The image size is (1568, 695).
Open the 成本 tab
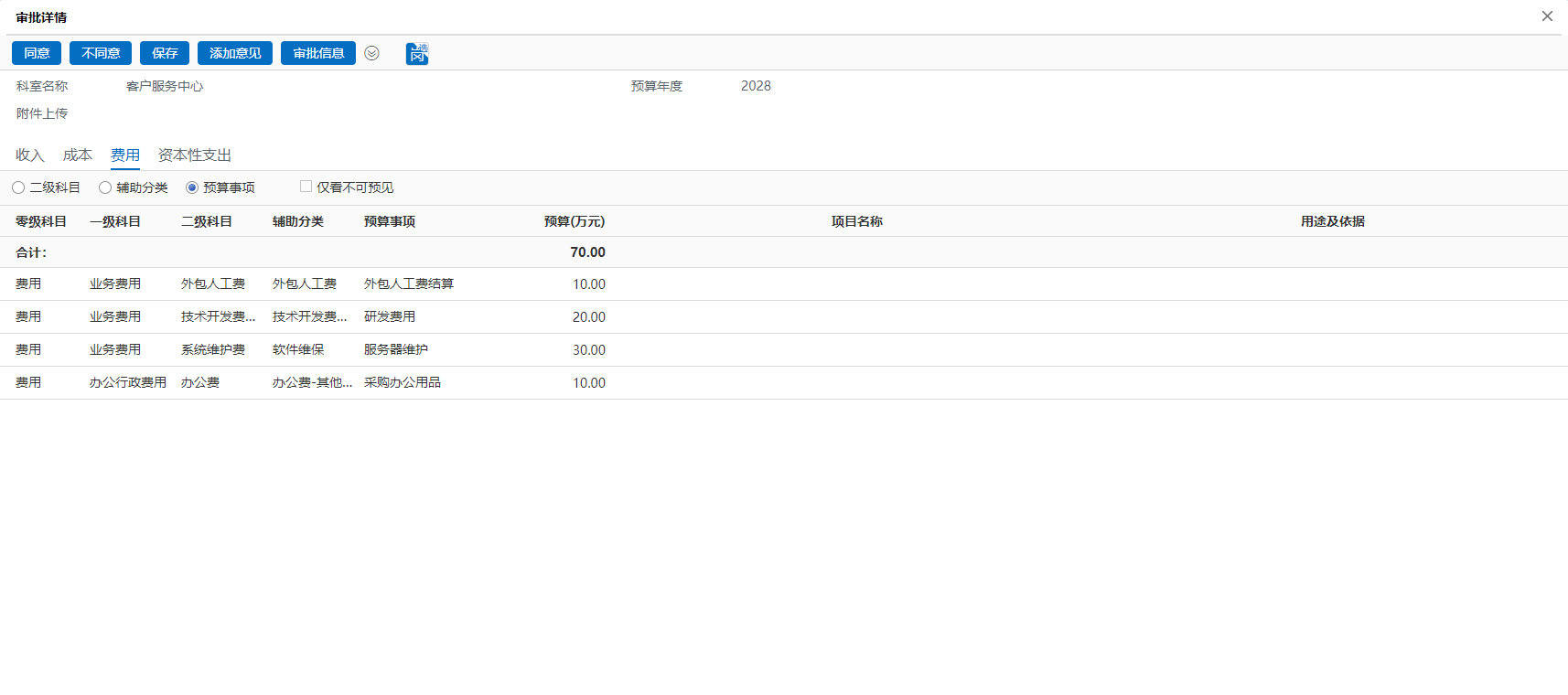(78, 155)
